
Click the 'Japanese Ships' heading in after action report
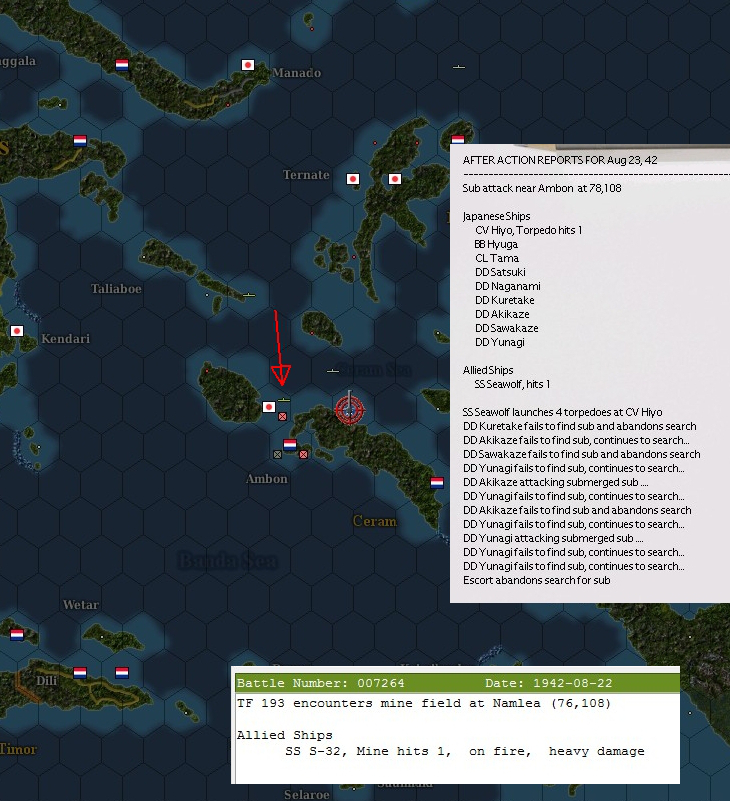pos(497,216)
